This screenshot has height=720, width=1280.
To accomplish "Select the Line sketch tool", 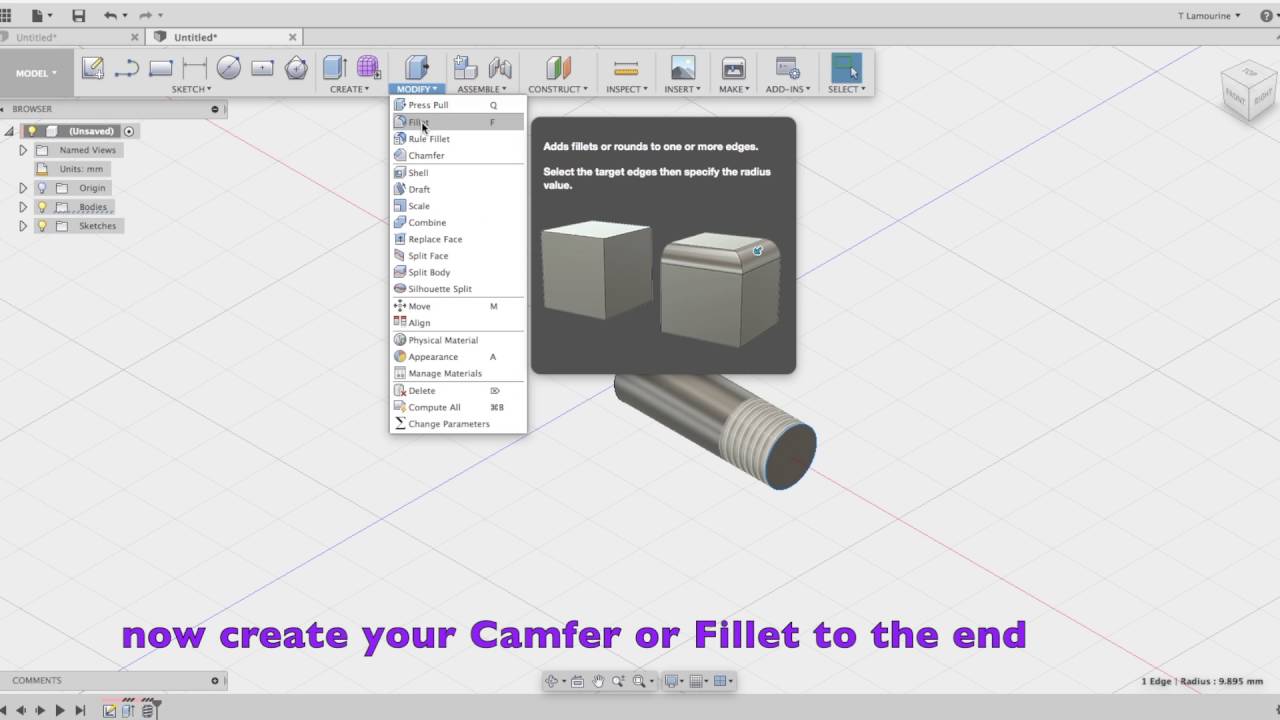I will (127, 68).
